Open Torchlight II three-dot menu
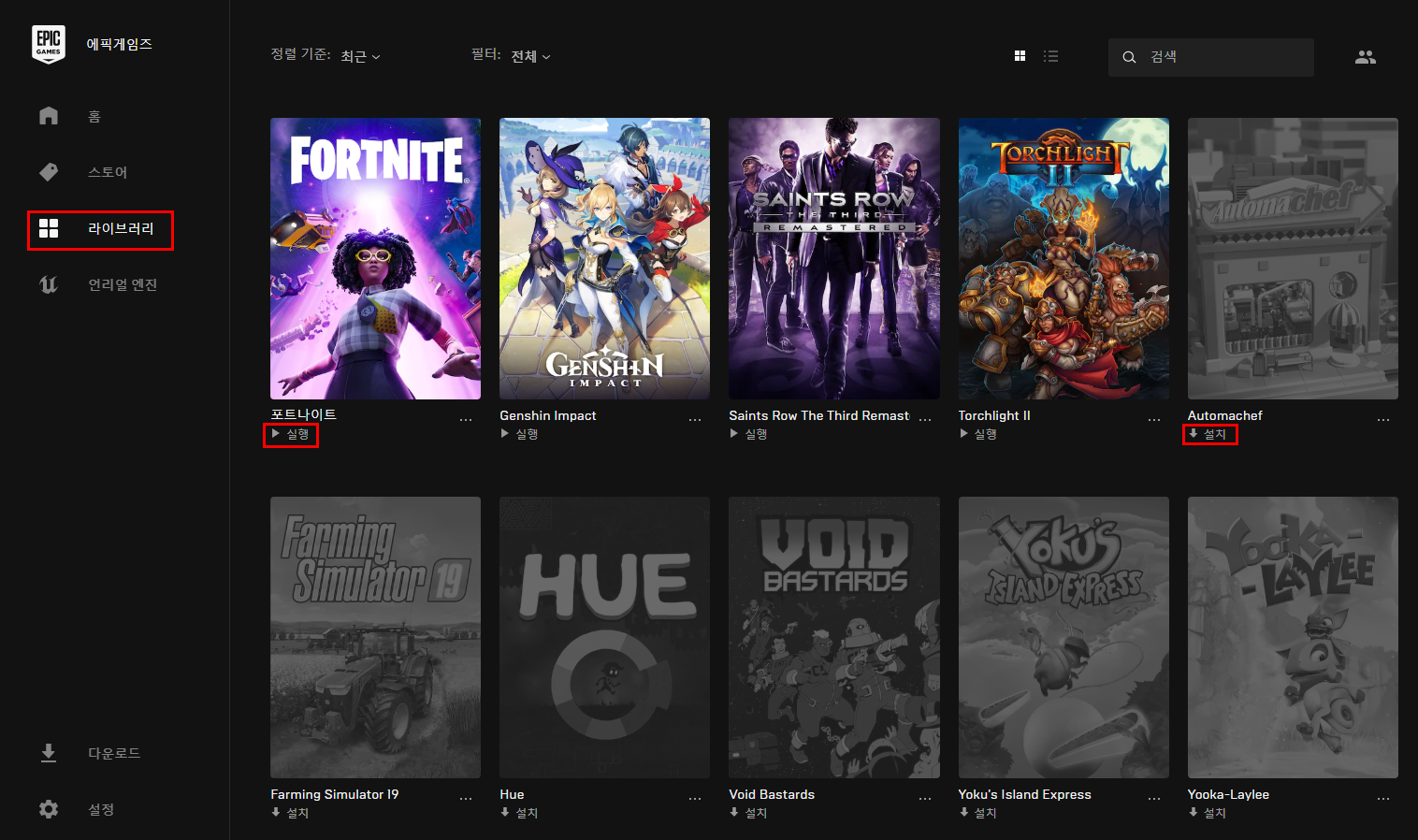This screenshot has width=1418, height=840. [1154, 420]
